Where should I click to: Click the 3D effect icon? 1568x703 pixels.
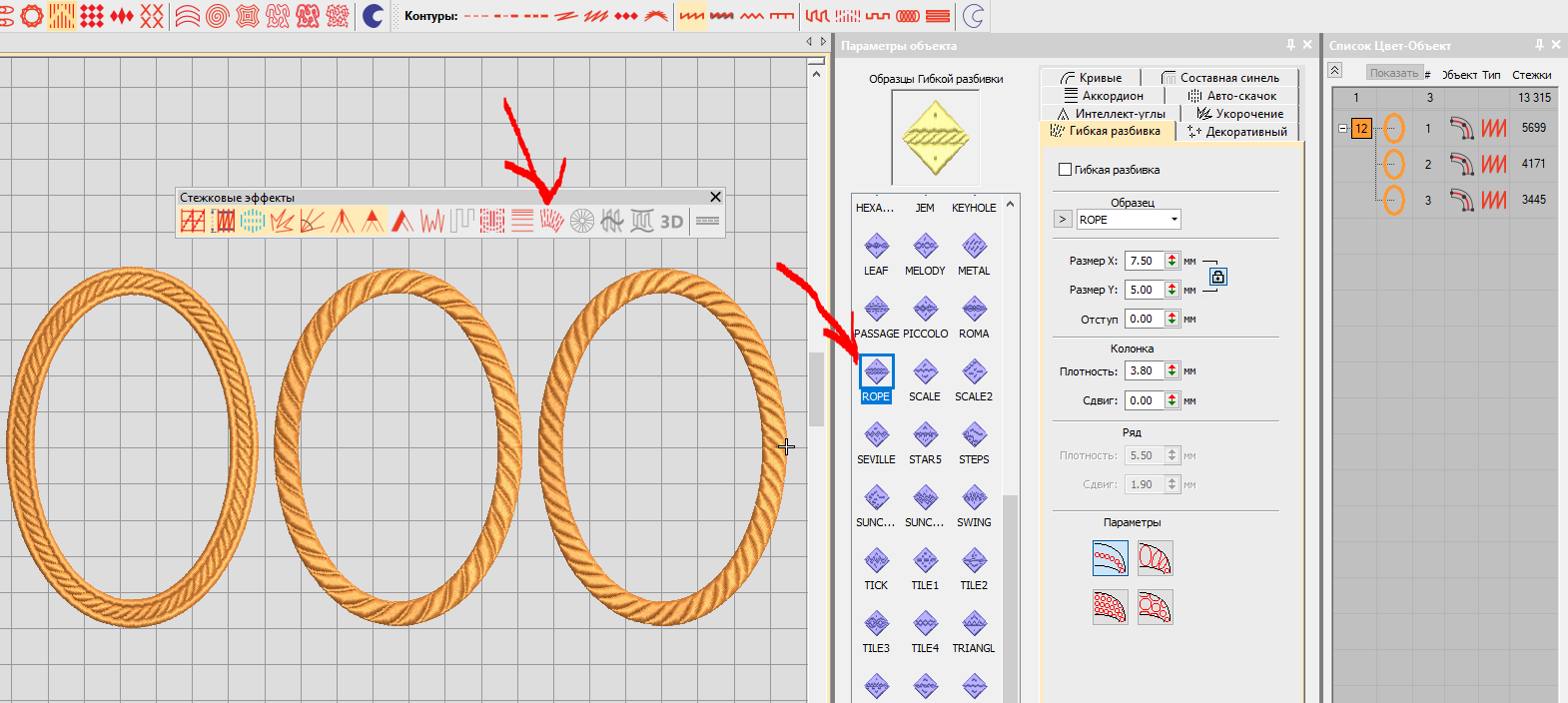point(672,222)
